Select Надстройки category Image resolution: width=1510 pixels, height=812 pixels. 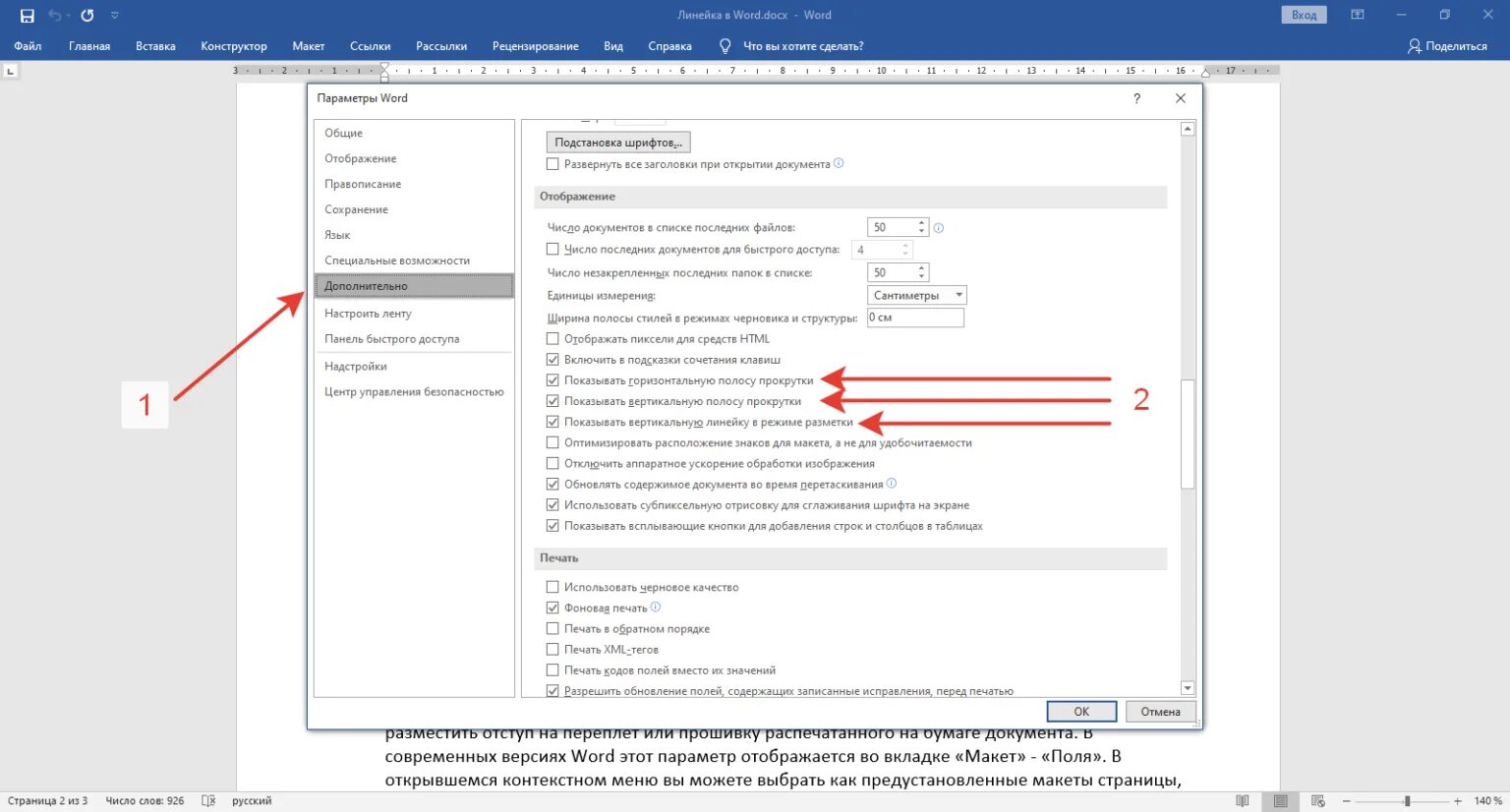(414, 367)
